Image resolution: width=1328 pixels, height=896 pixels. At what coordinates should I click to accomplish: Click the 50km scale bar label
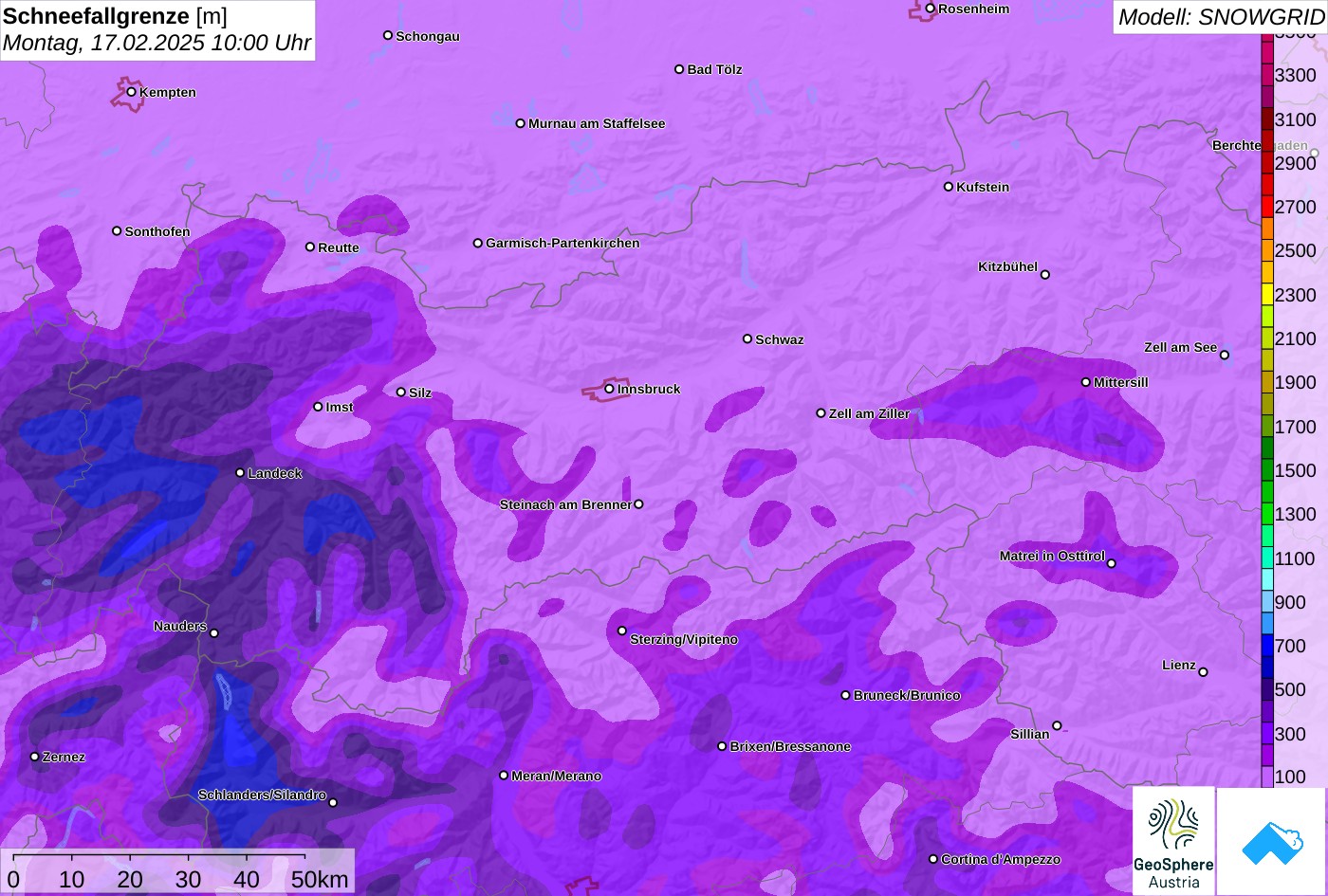[x=320, y=879]
